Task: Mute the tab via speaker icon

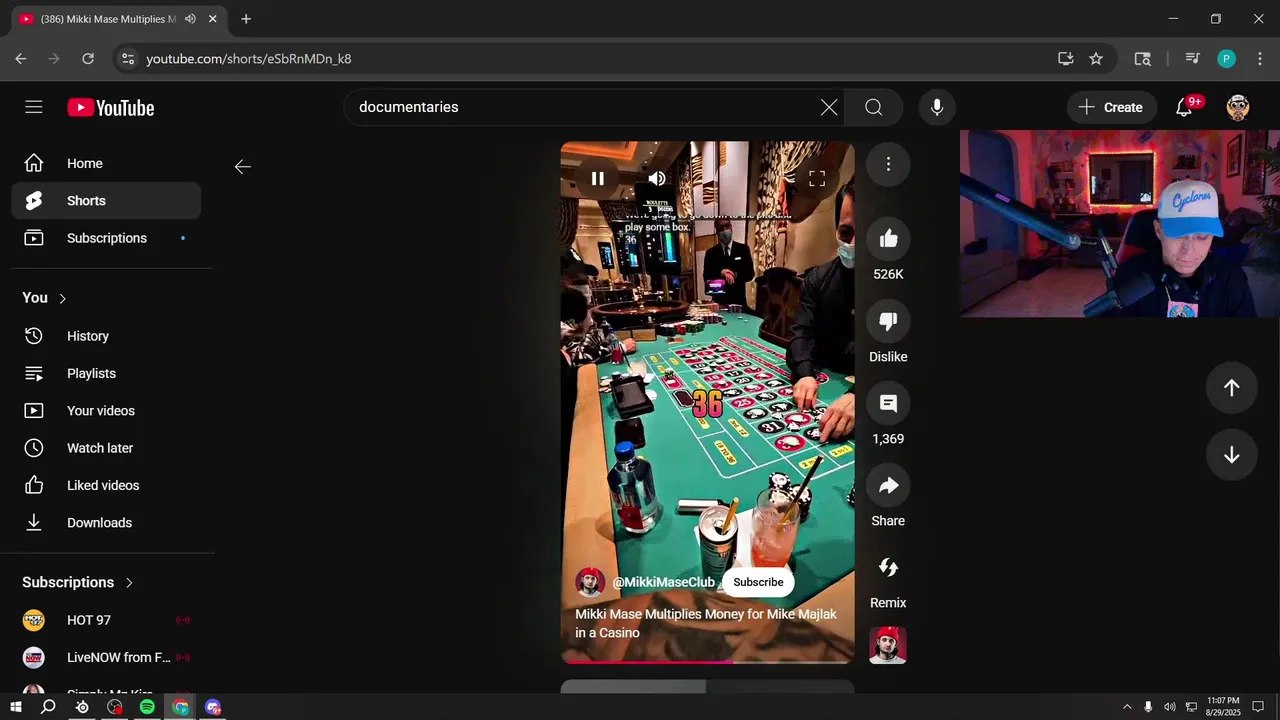Action: pyautogui.click(x=190, y=19)
